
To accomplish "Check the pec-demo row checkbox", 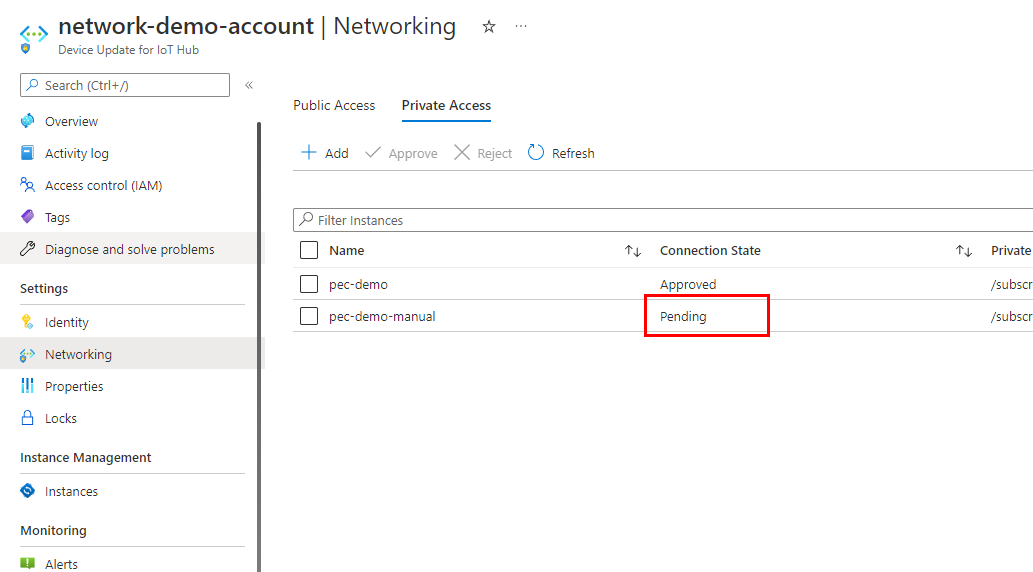I will [x=309, y=284].
